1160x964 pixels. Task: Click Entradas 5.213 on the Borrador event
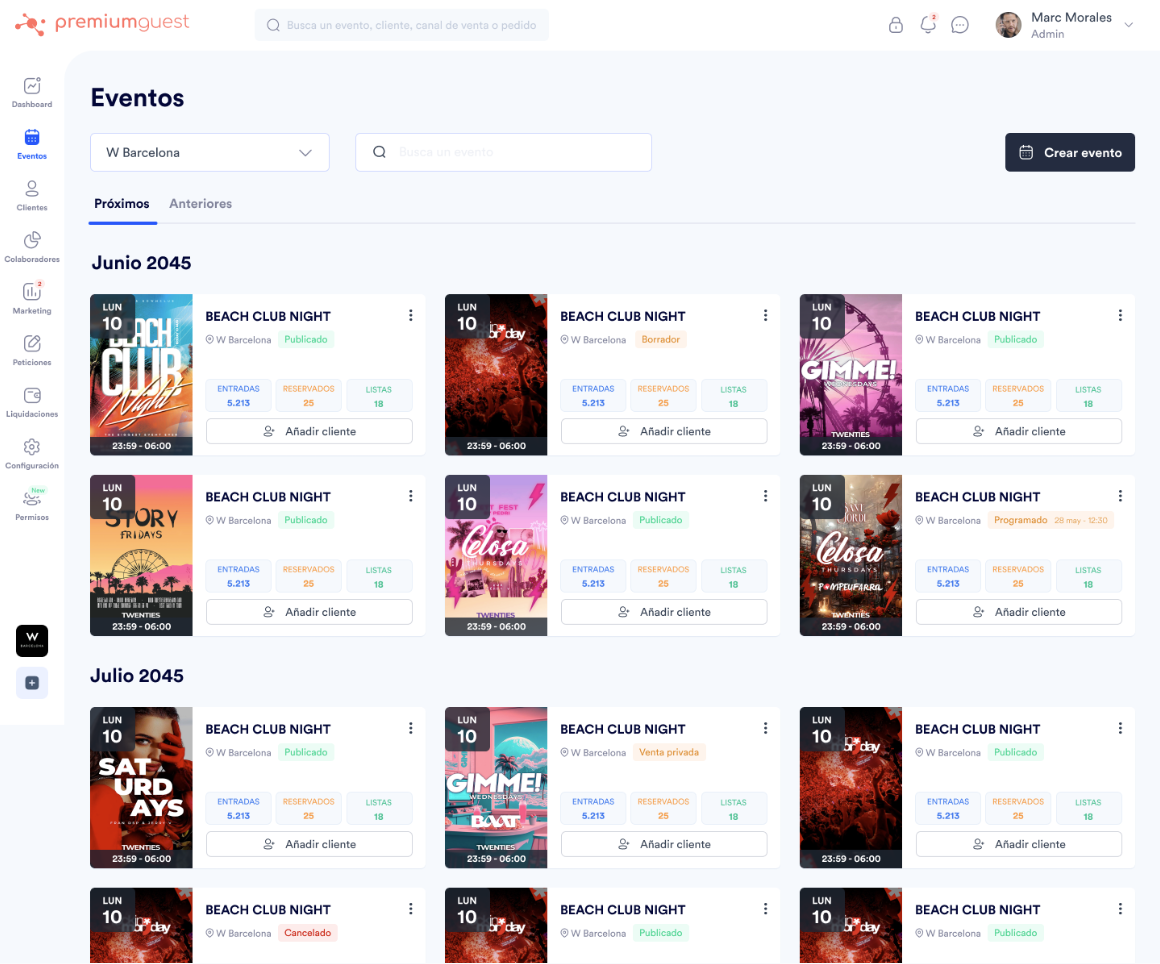point(593,396)
